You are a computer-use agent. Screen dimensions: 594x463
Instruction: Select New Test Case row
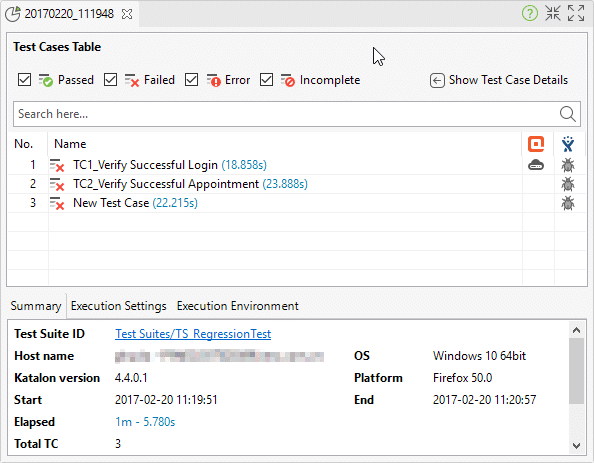point(297,203)
